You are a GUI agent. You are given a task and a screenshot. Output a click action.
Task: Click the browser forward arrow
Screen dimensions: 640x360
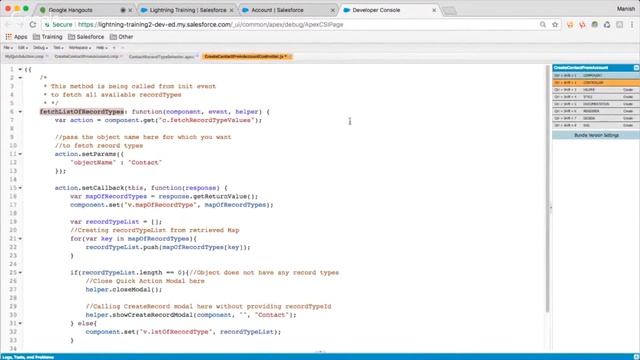click(20, 24)
